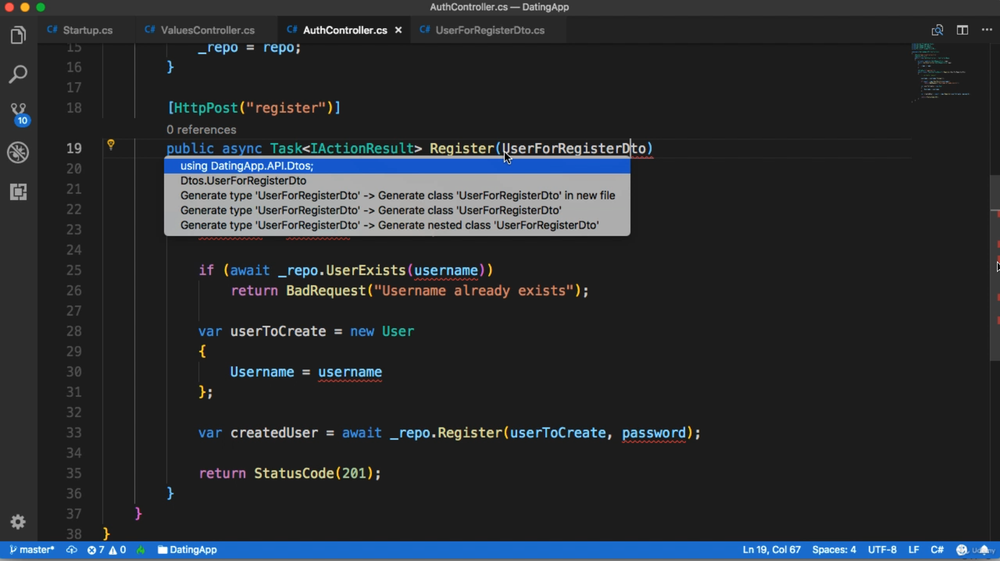This screenshot has height=561, width=1000.
Task: Select the AuthController.cs tab
Action: pyautogui.click(x=345, y=30)
